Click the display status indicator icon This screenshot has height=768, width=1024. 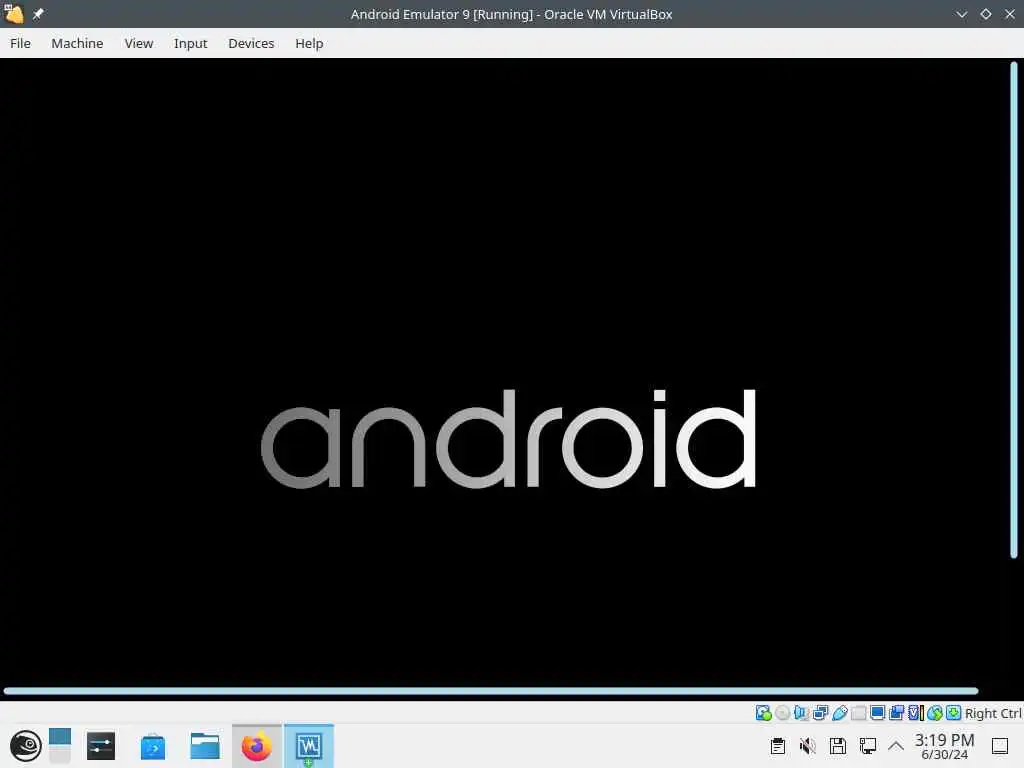(x=878, y=712)
